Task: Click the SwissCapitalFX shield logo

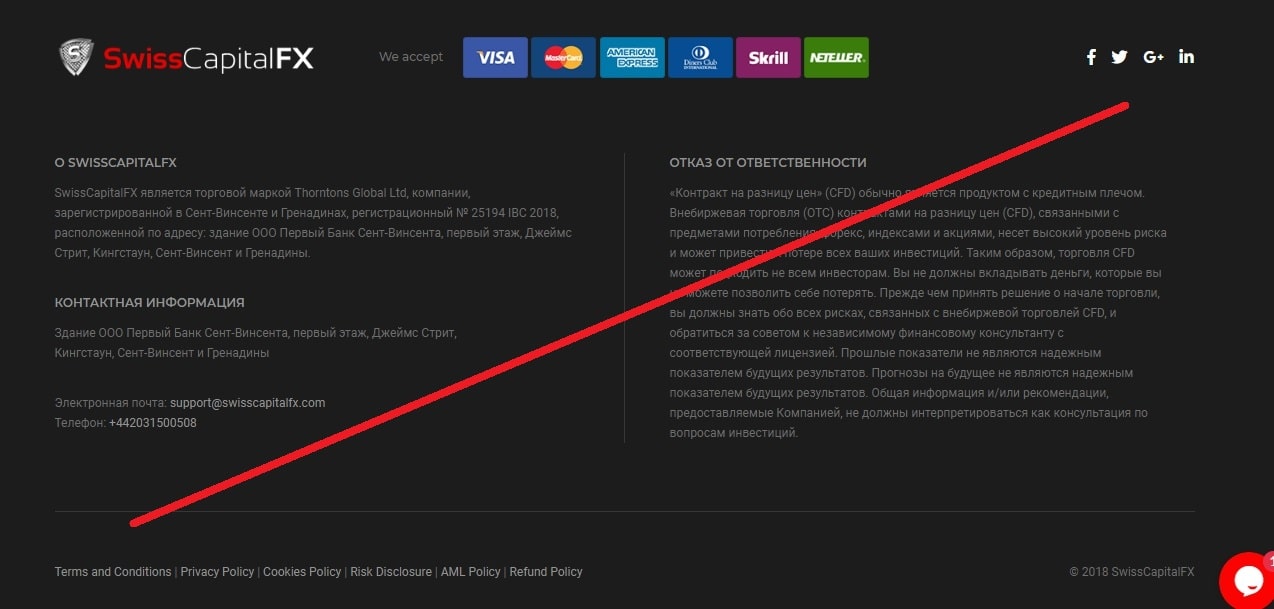Action: [x=75, y=57]
